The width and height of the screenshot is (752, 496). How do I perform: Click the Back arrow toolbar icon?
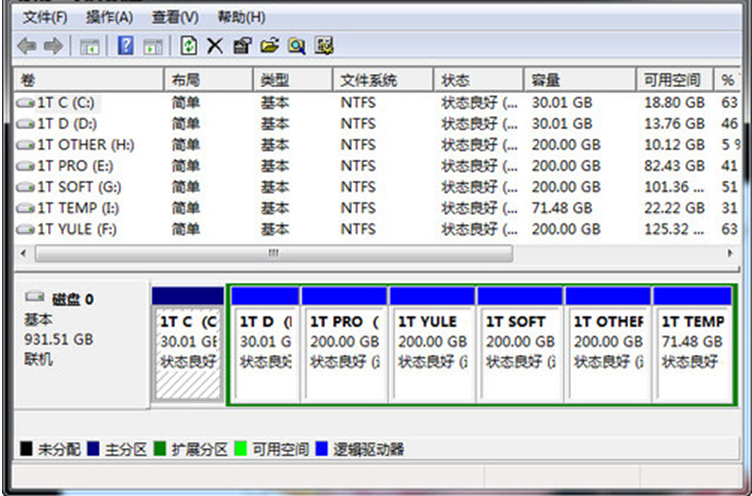pyautogui.click(x=27, y=46)
